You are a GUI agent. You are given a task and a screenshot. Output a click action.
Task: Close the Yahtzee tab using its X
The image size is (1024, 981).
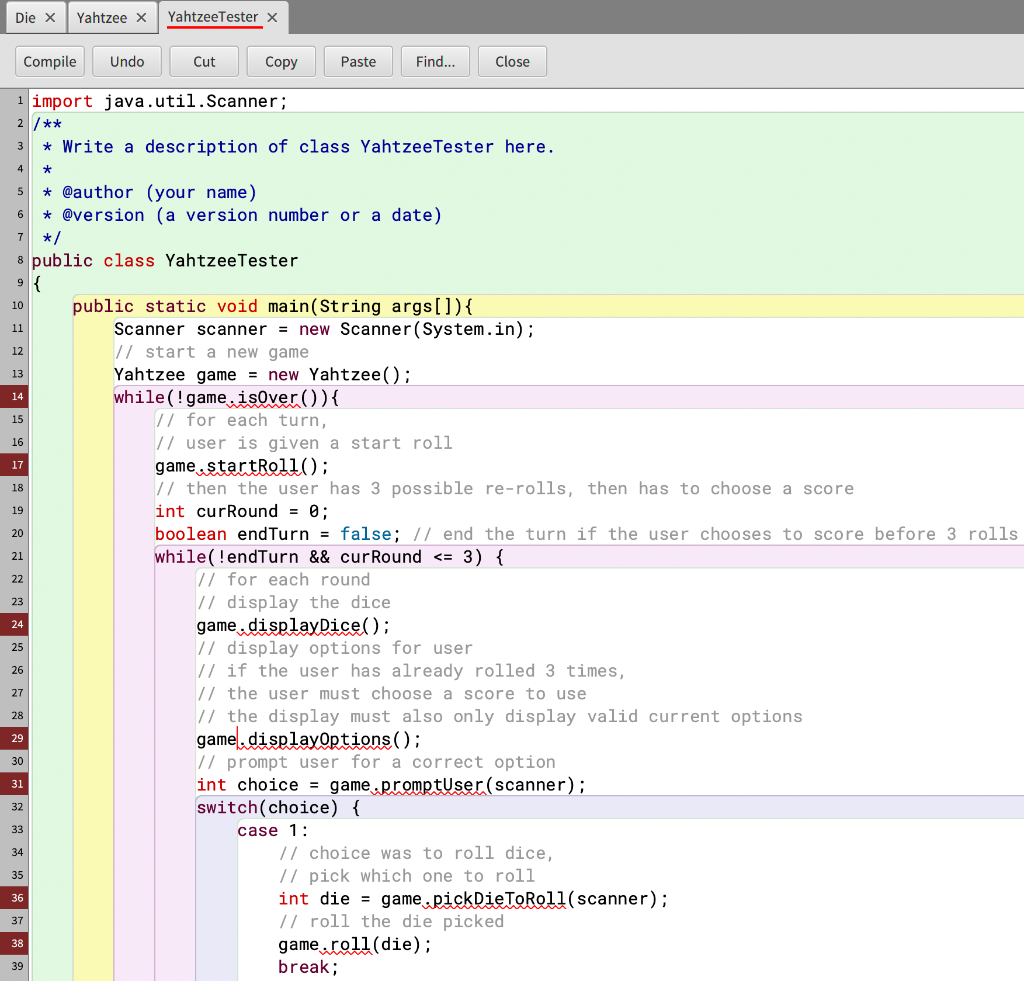point(141,17)
